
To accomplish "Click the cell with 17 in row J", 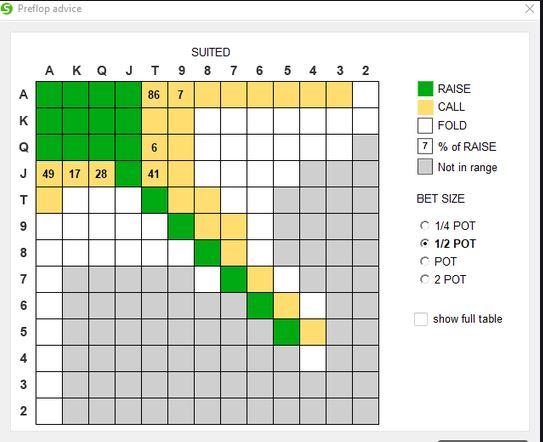I will coord(75,174).
